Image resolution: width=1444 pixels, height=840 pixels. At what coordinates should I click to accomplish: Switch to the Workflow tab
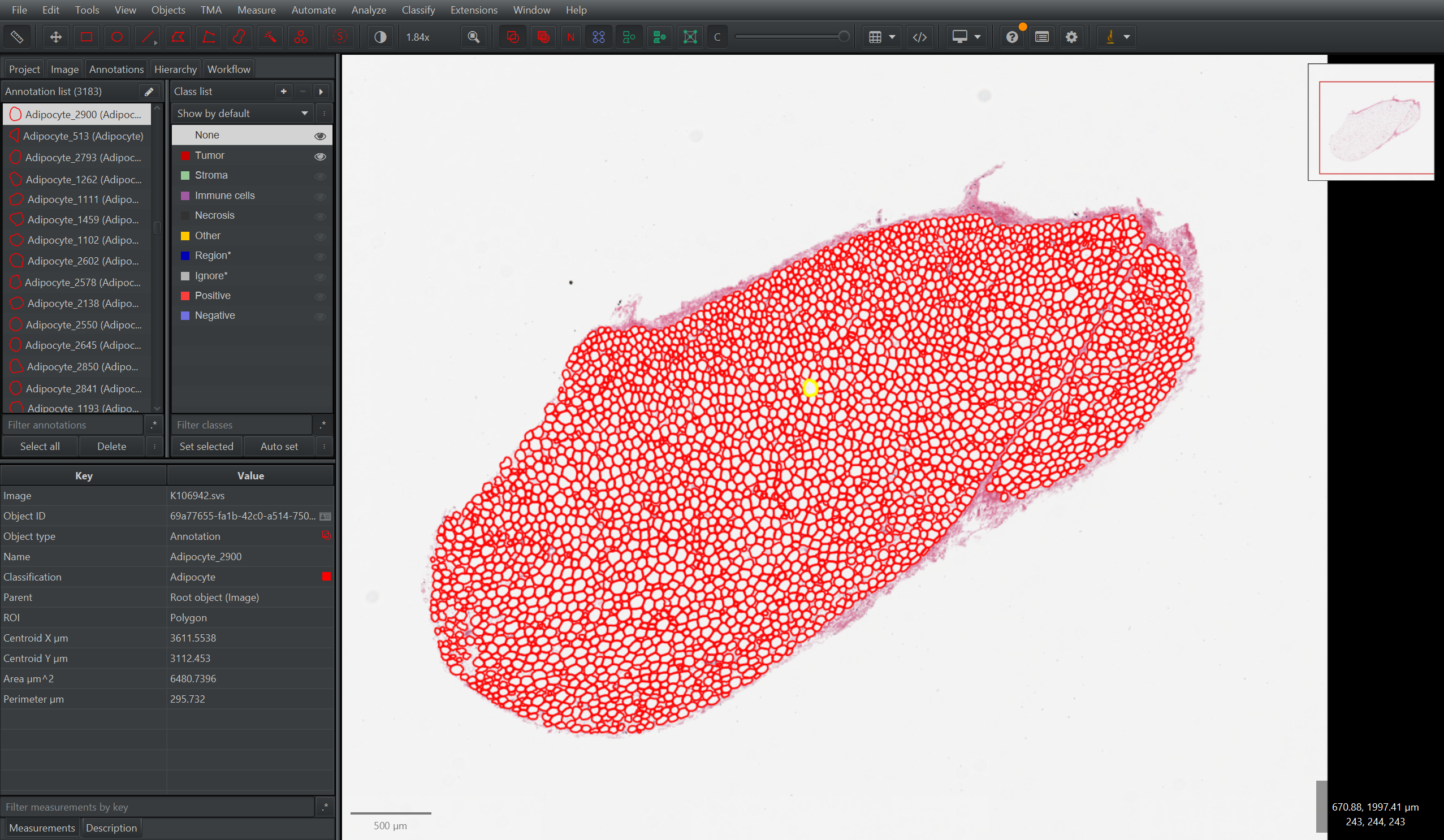[228, 70]
